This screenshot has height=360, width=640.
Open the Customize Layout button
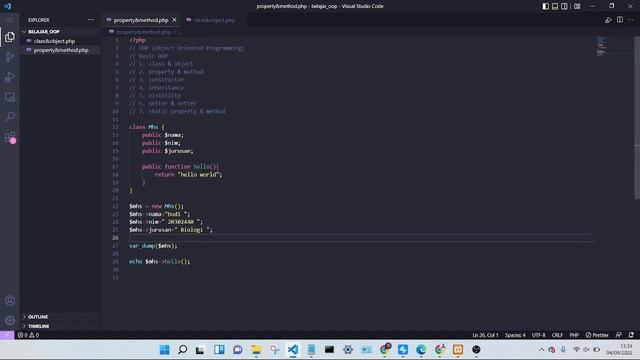point(577,6)
